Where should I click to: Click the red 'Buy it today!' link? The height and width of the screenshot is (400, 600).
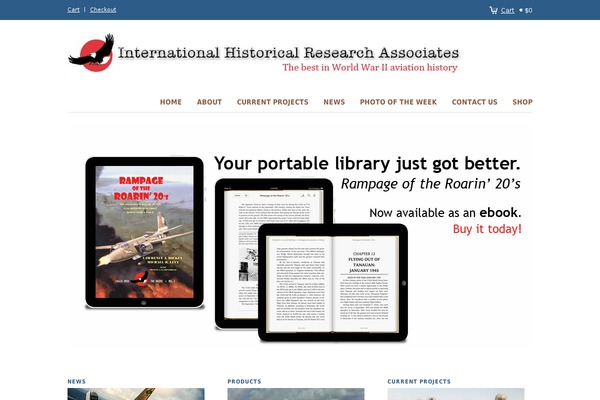click(487, 229)
